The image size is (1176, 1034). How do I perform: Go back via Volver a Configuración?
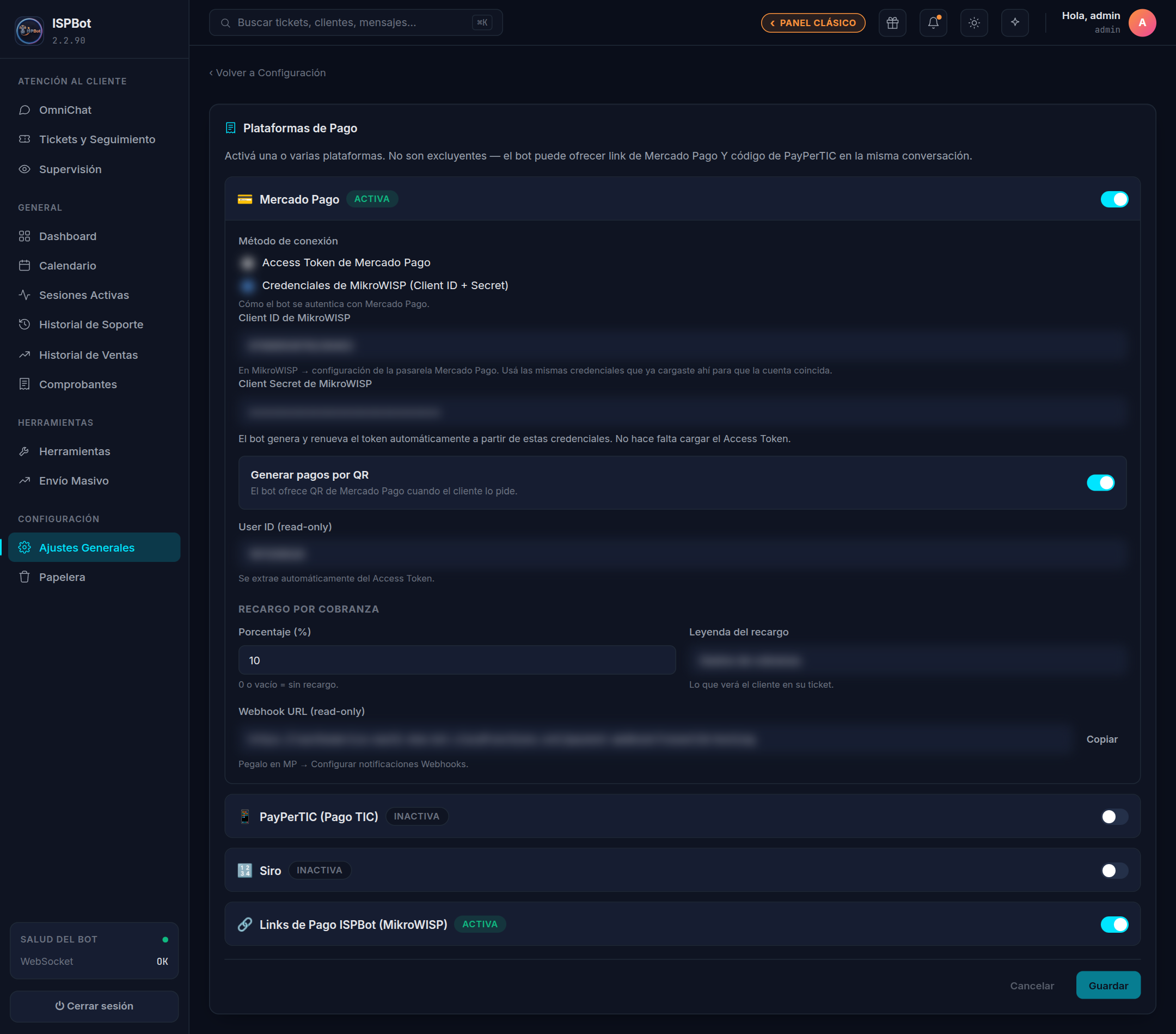pos(267,72)
